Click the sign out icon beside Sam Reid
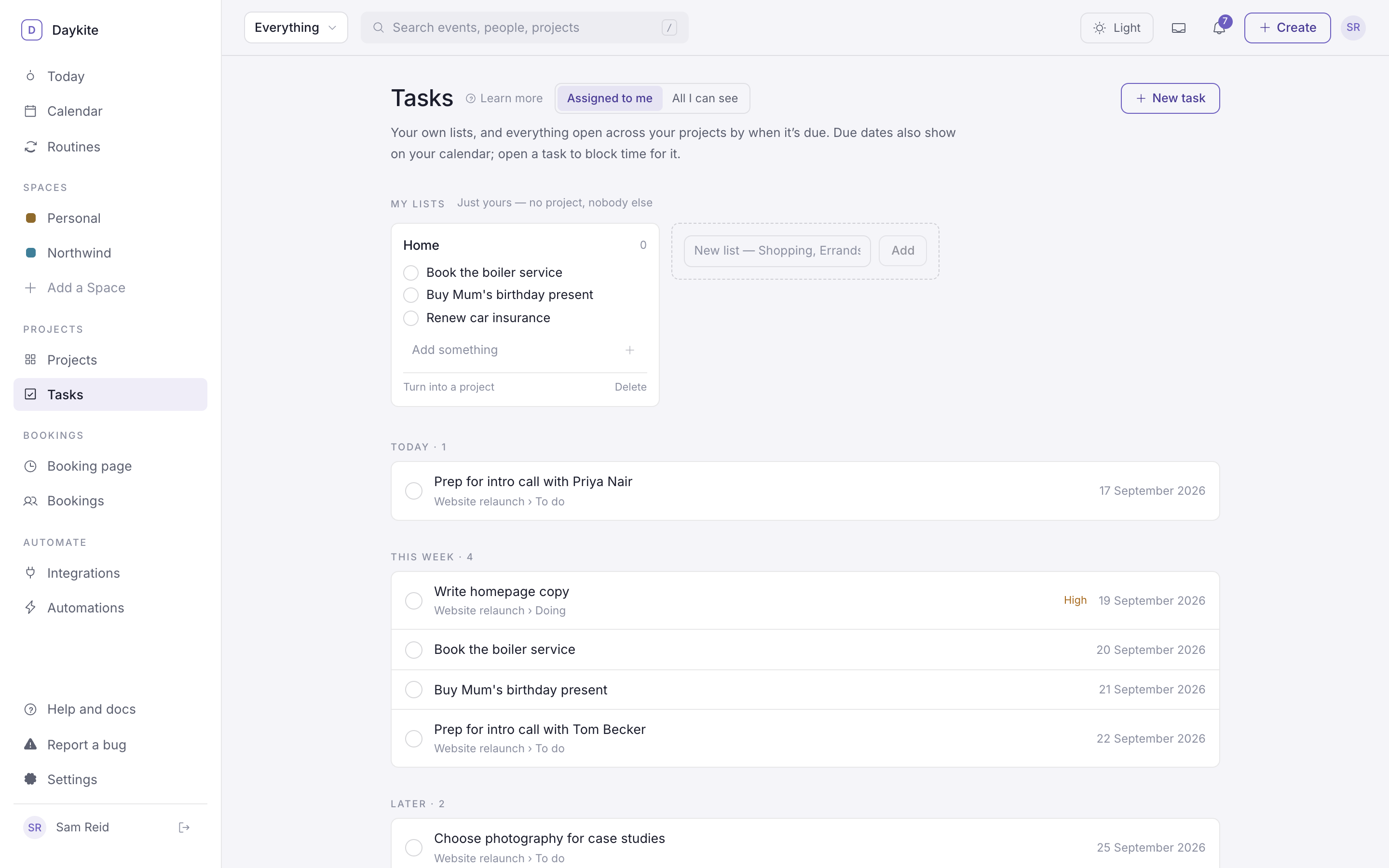 (x=184, y=827)
